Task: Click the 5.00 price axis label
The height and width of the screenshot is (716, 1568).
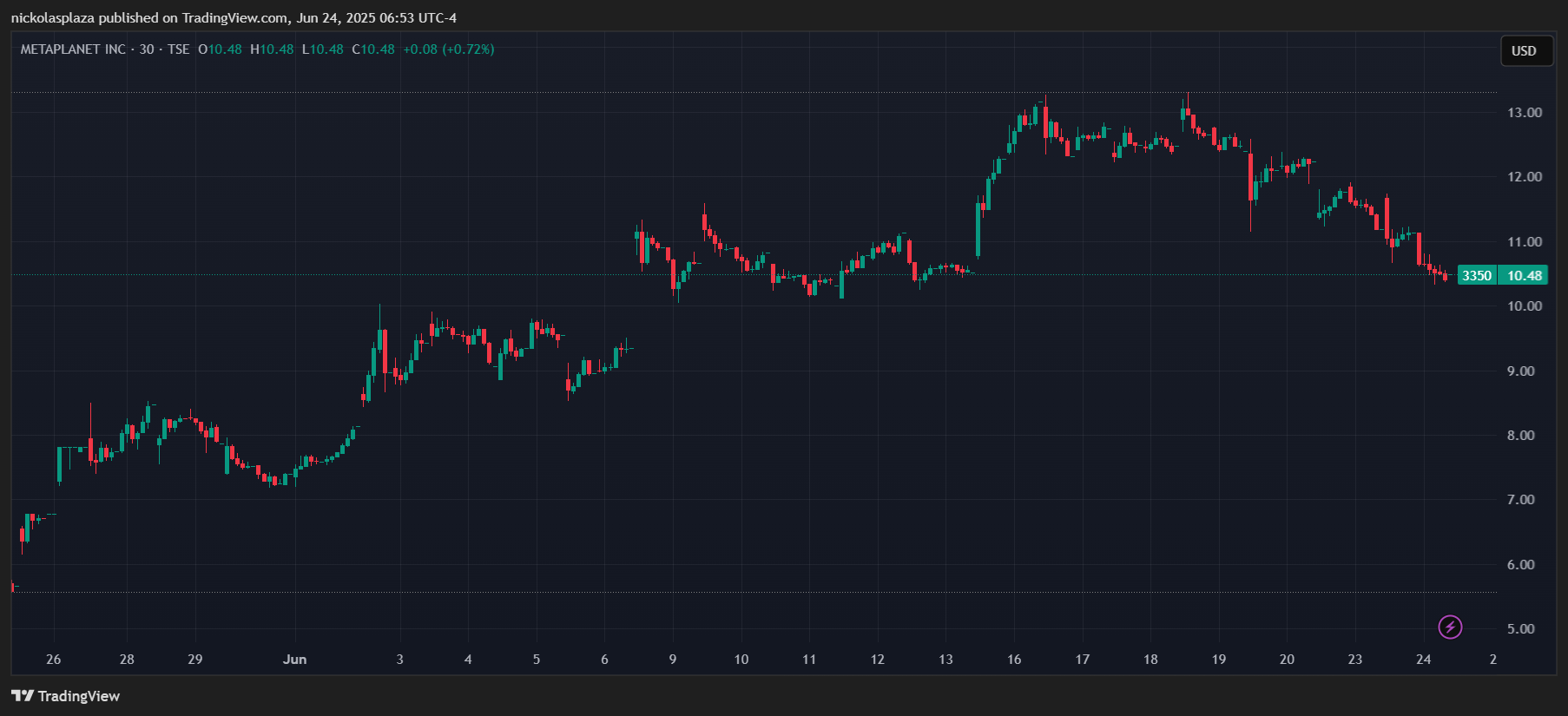Action: (x=1520, y=628)
